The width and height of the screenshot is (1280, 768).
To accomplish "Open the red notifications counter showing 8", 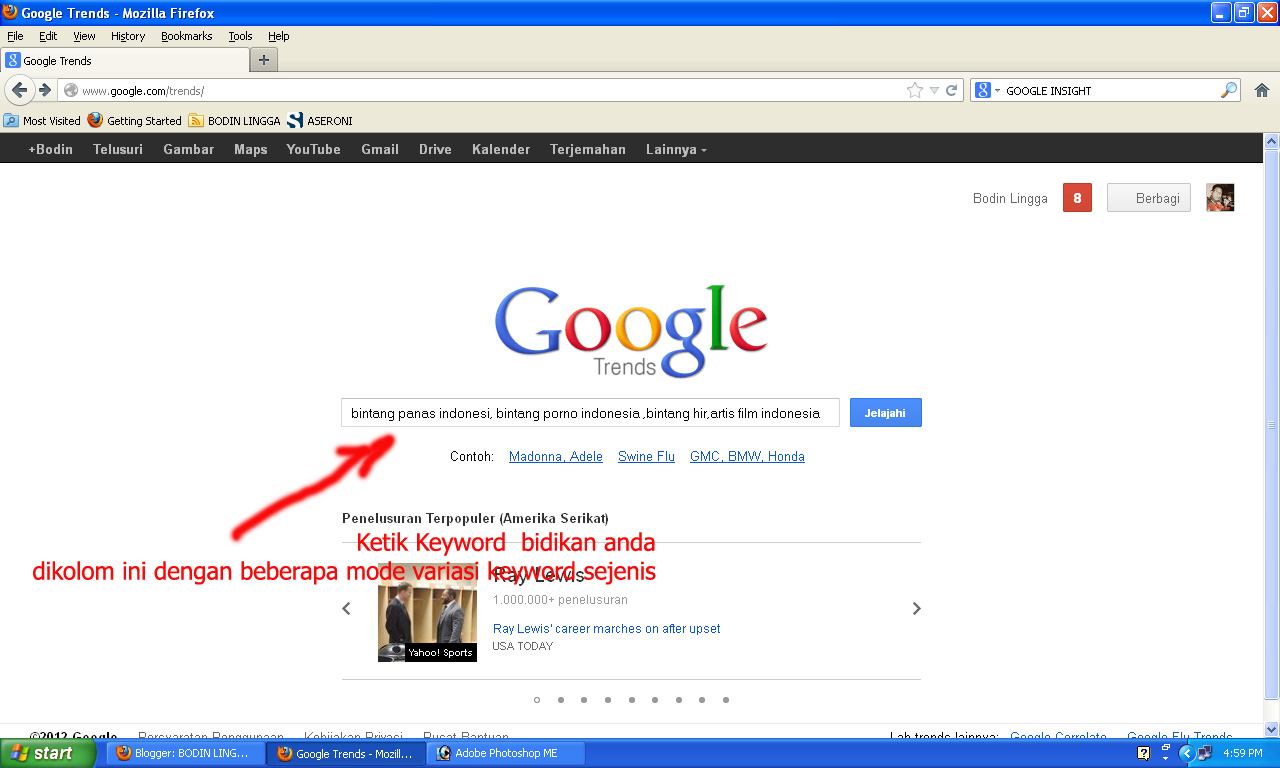I will [1077, 198].
